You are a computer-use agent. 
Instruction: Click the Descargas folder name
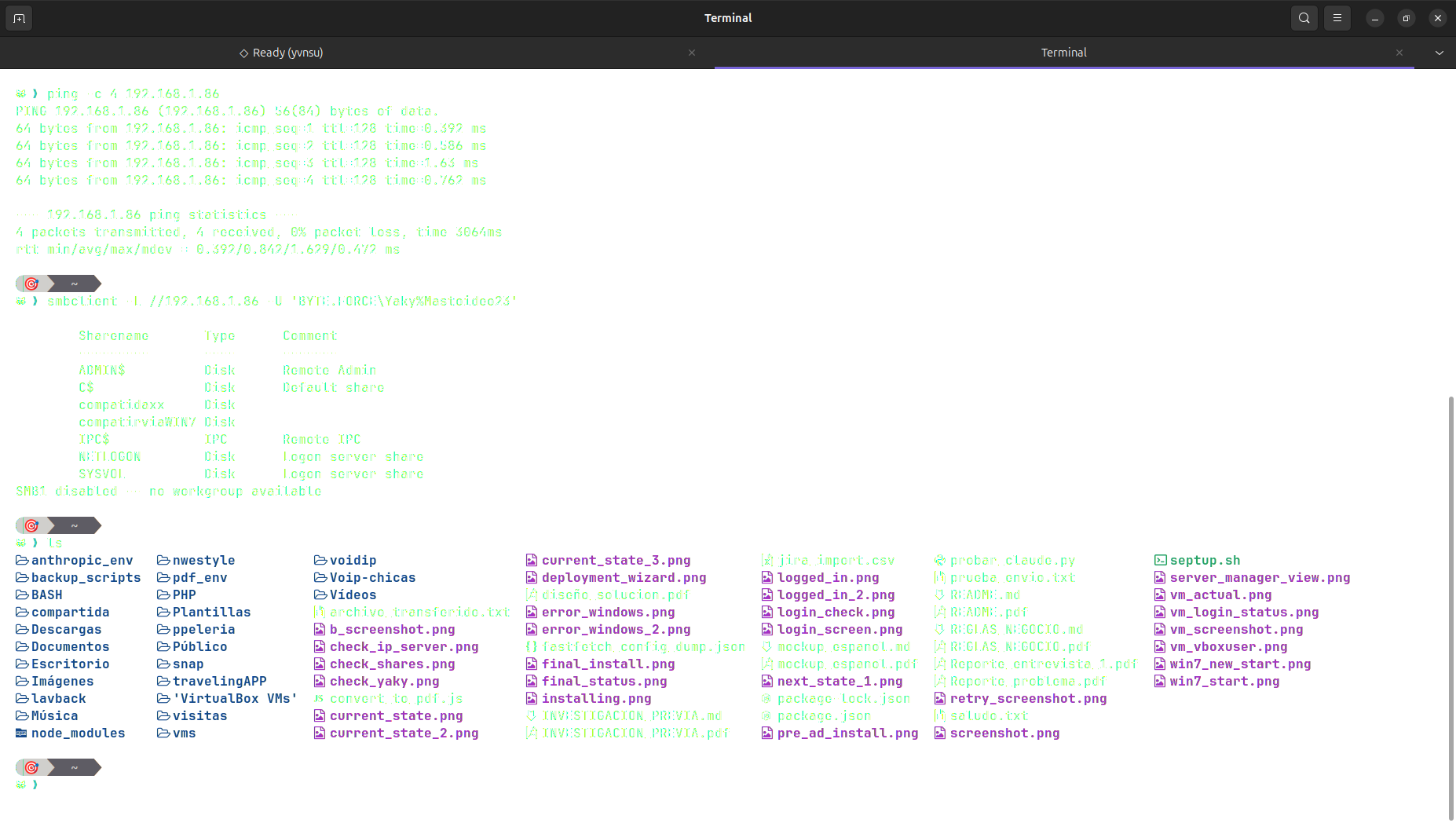tap(67, 629)
